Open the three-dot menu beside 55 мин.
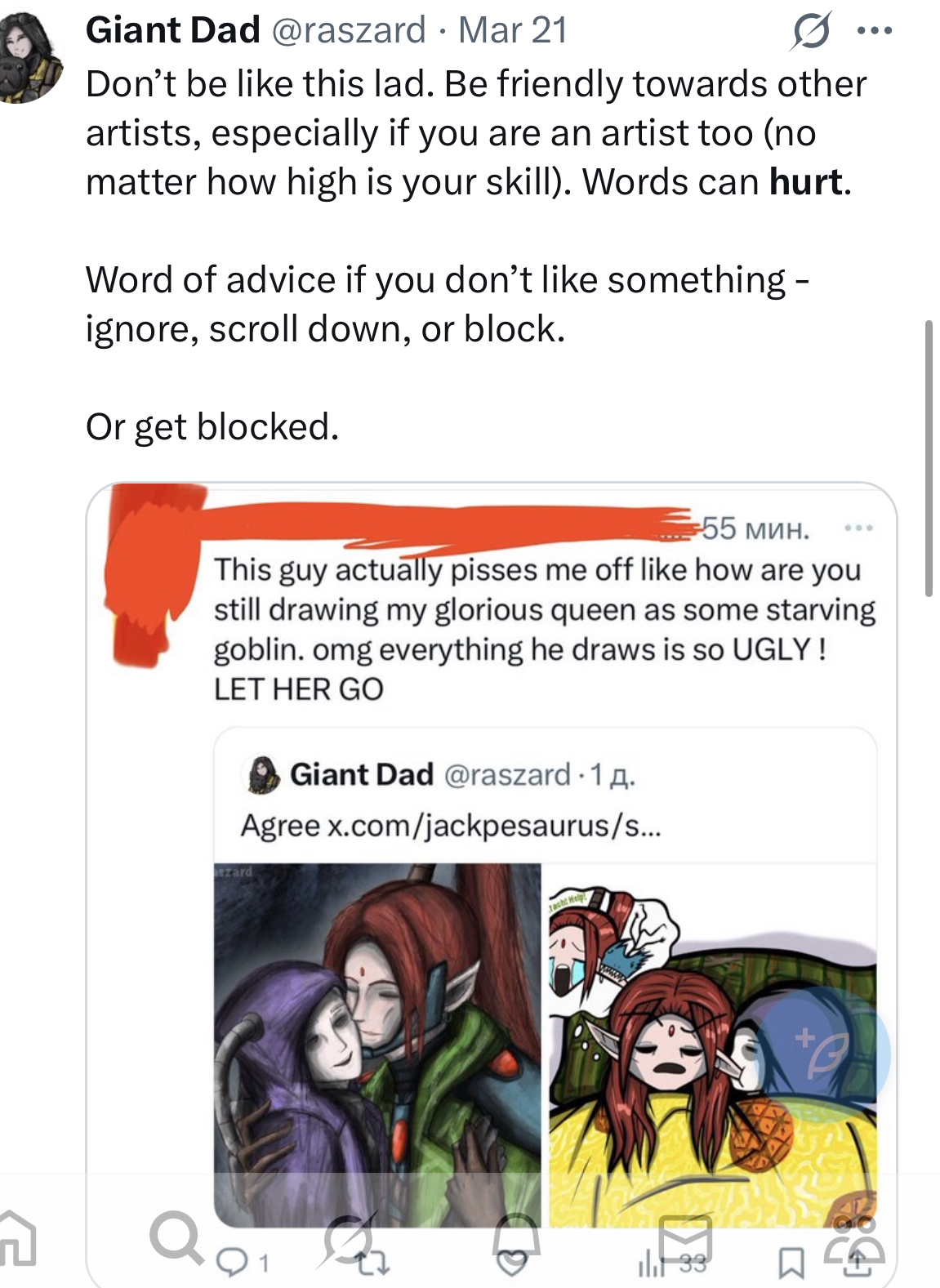The width and height of the screenshot is (940, 1288). coord(858,528)
